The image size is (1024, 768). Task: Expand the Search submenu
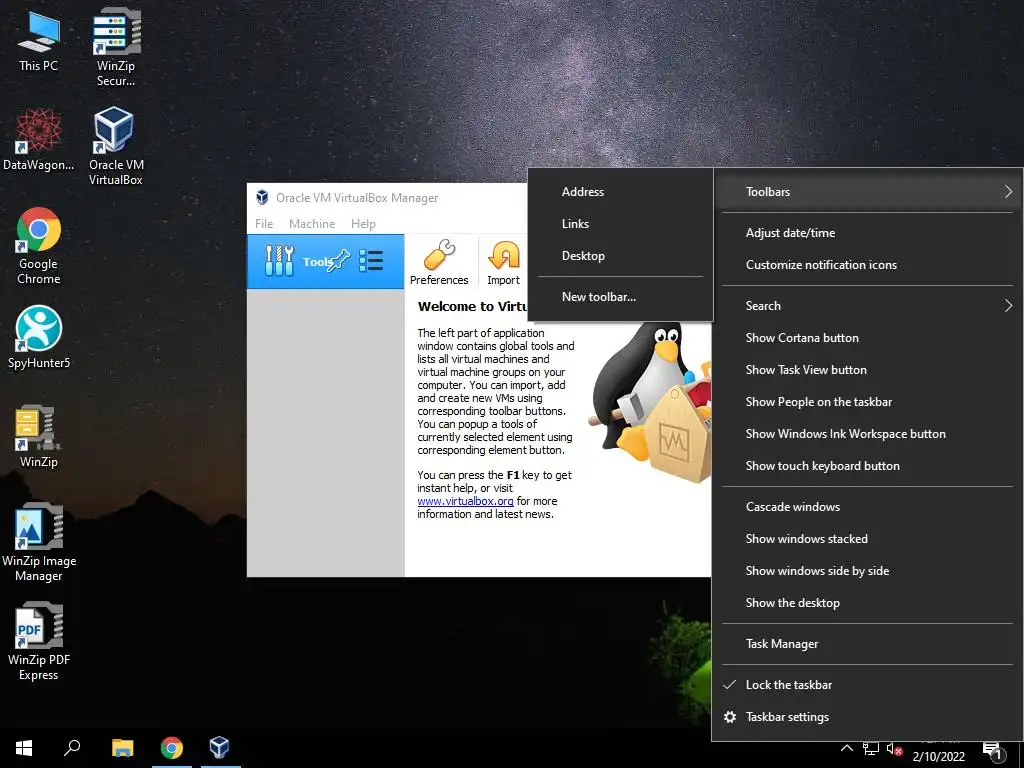867,306
